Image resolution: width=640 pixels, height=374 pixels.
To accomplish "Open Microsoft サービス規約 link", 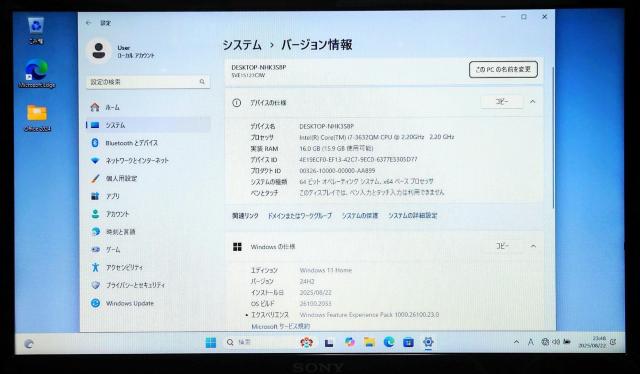I will (x=280, y=326).
